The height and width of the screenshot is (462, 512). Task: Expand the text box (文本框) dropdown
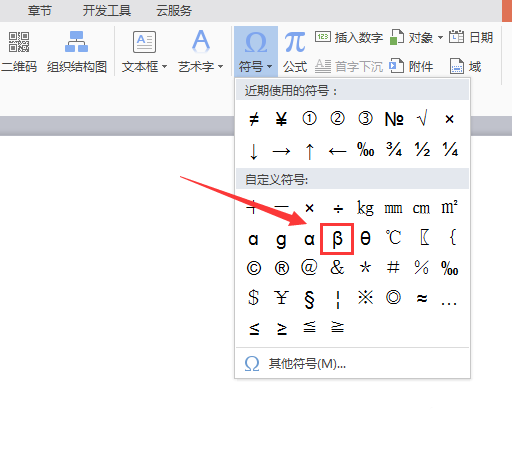coord(165,67)
